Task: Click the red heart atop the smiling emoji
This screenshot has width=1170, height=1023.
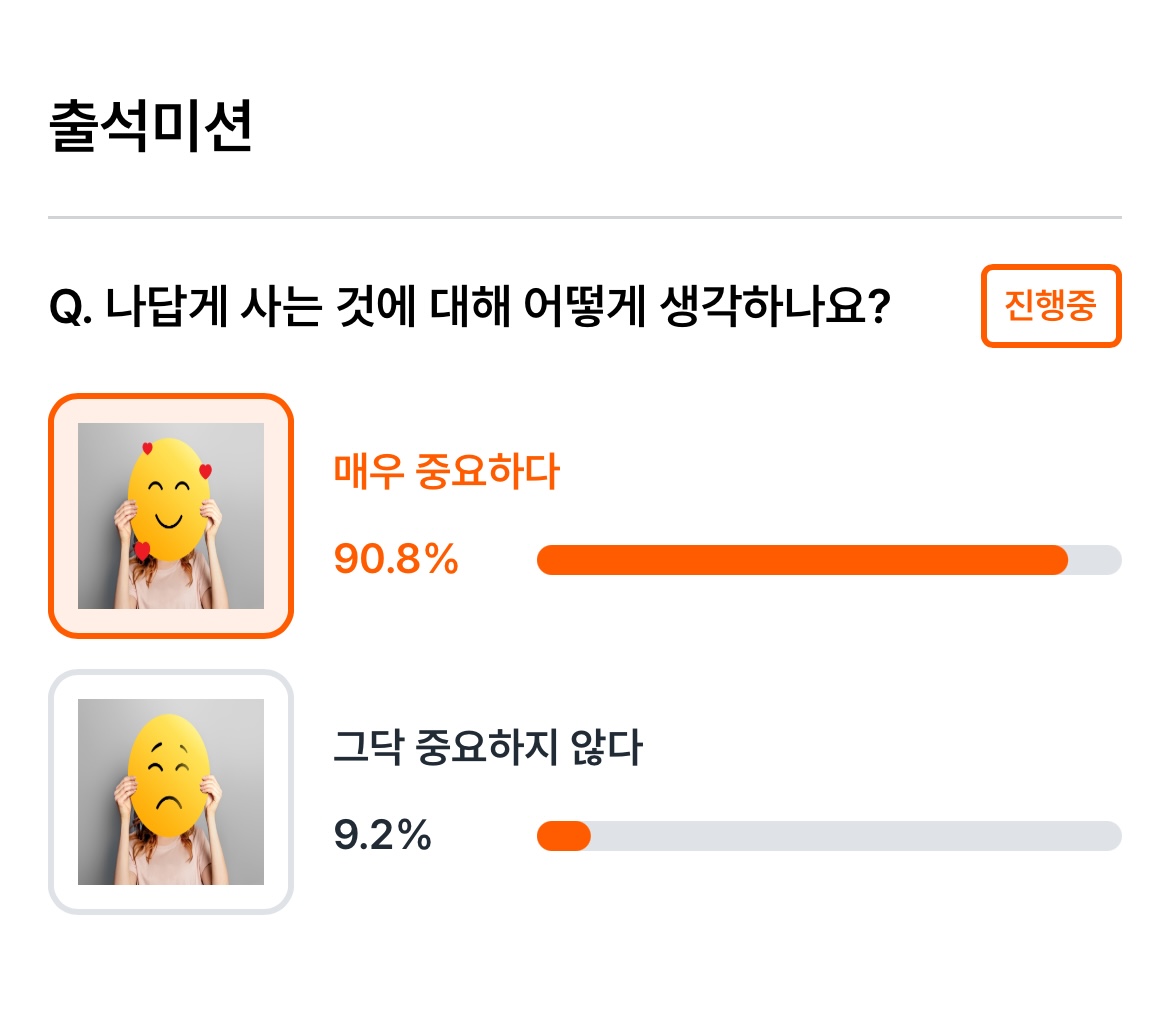Action: (147, 448)
